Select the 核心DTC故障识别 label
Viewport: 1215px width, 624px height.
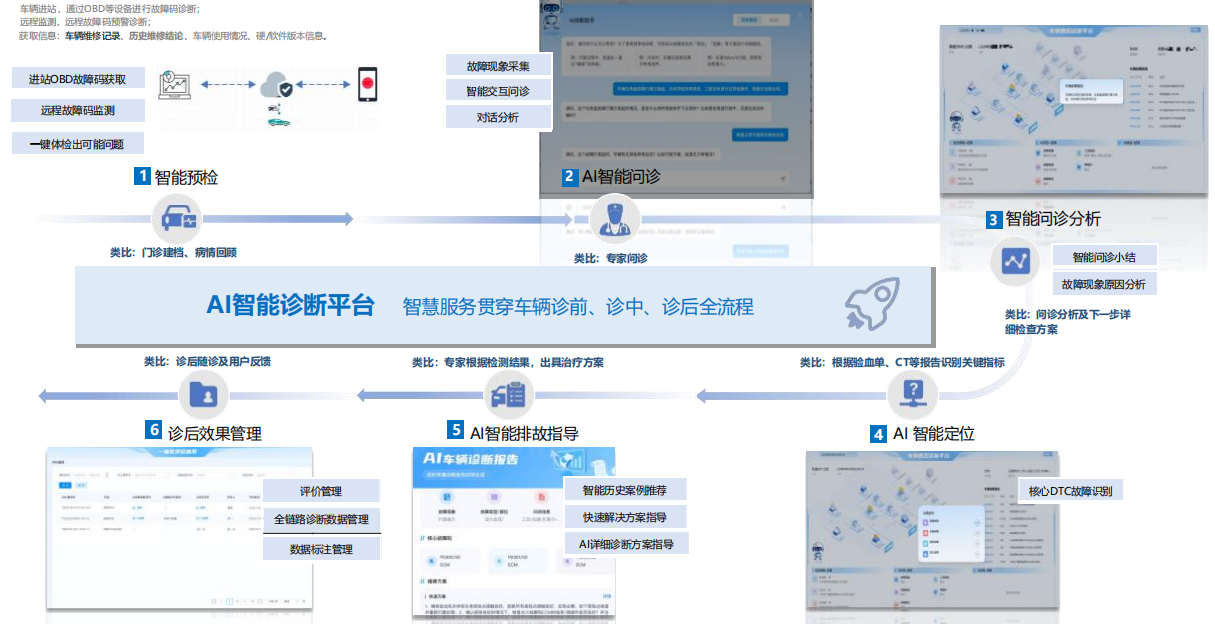coord(1070,490)
